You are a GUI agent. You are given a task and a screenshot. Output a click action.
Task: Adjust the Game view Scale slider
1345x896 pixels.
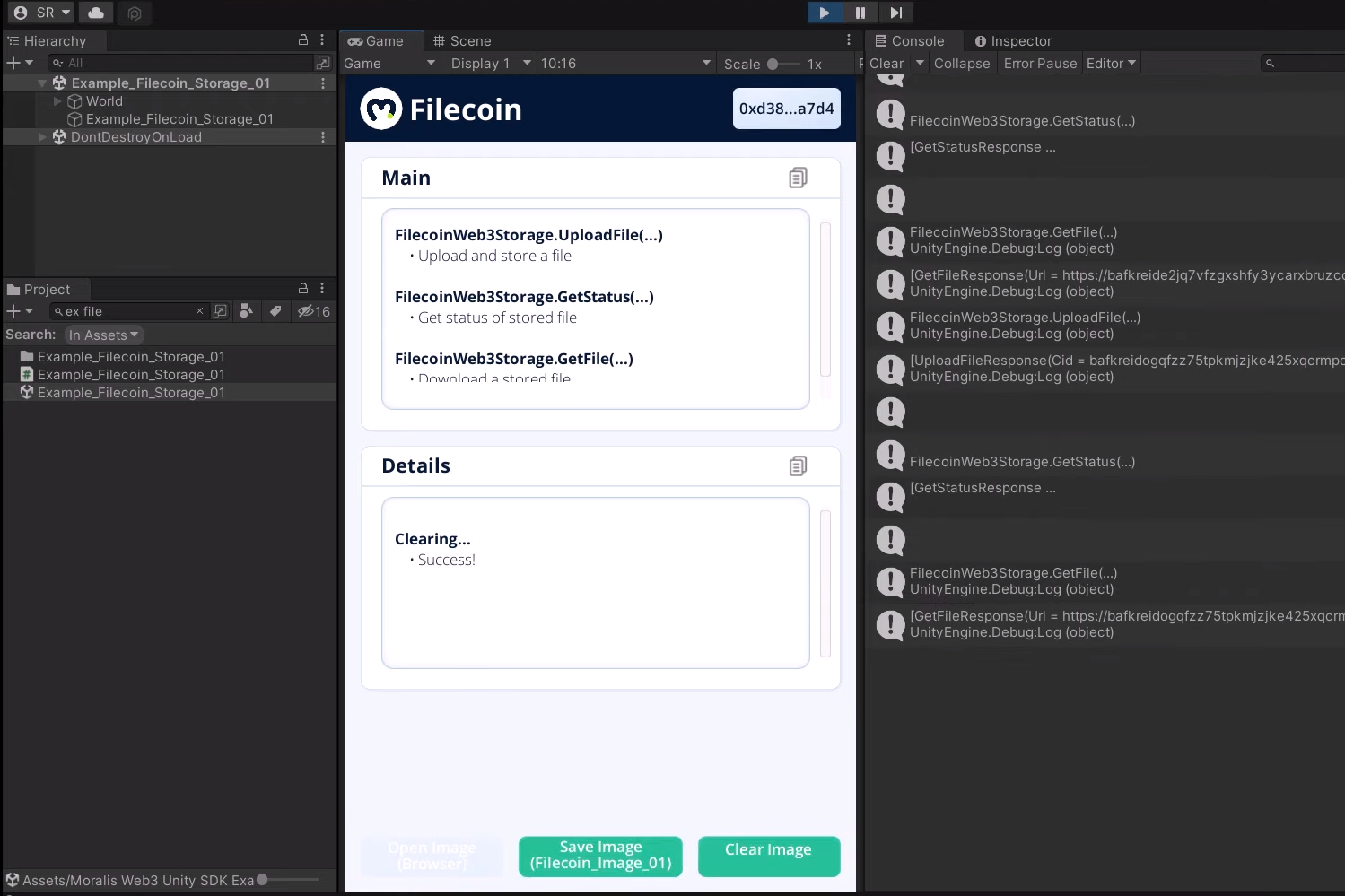point(782,65)
